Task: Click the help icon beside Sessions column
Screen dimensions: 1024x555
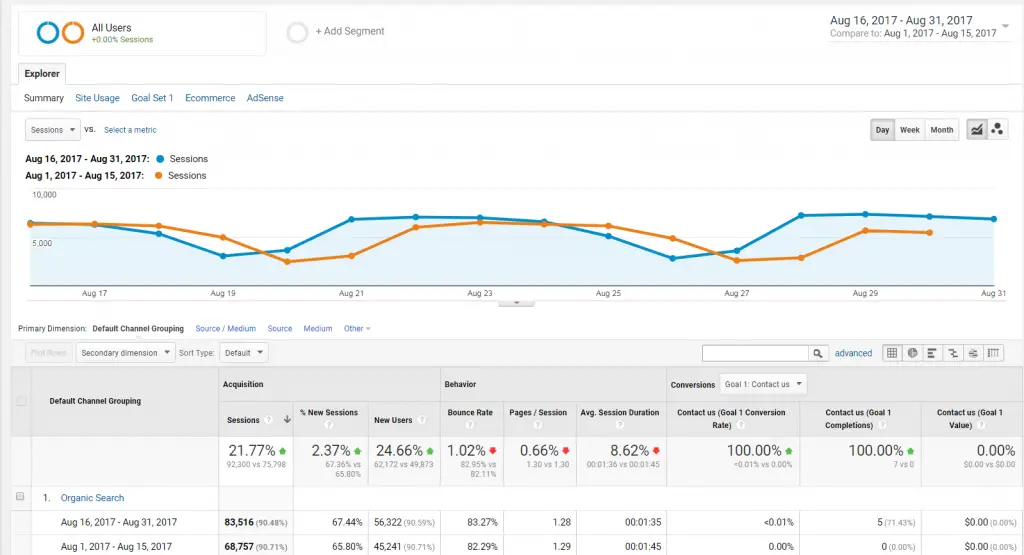Action: click(268, 420)
